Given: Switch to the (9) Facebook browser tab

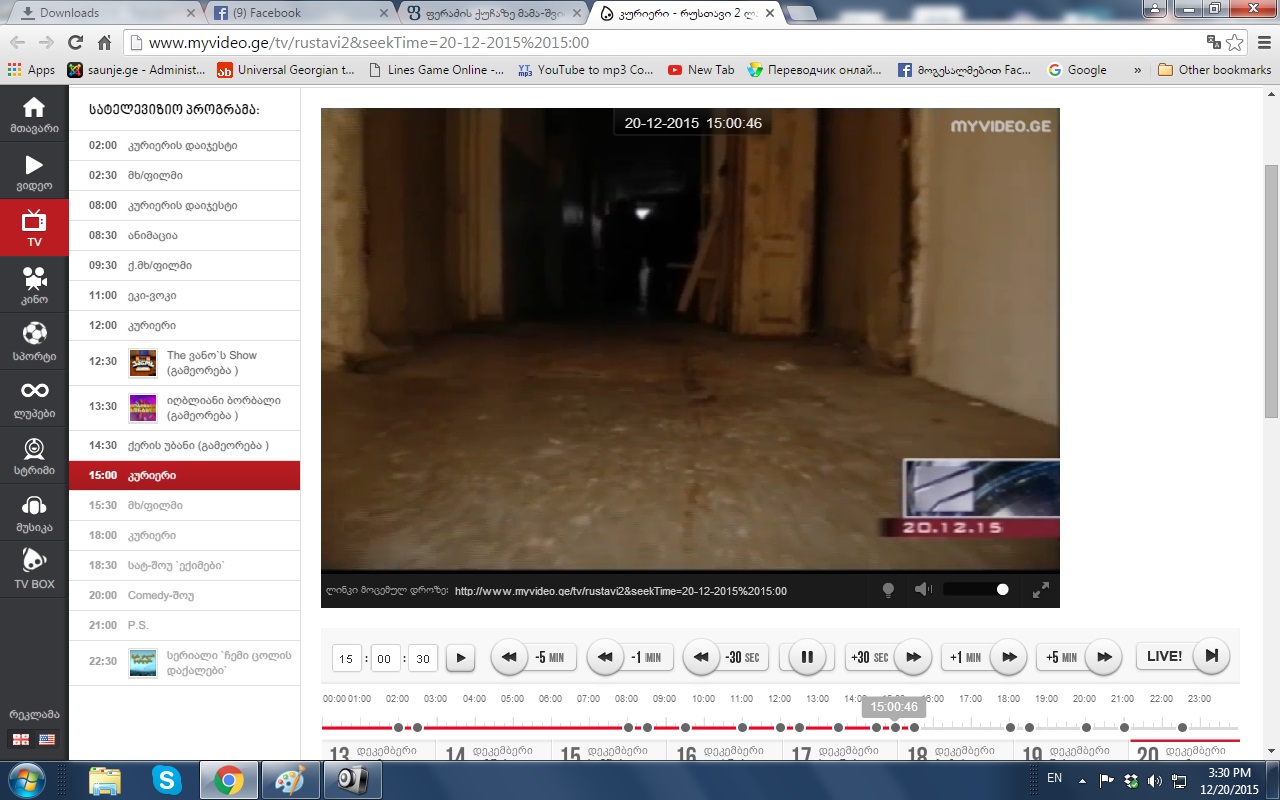Looking at the screenshot, I should tap(301, 13).
